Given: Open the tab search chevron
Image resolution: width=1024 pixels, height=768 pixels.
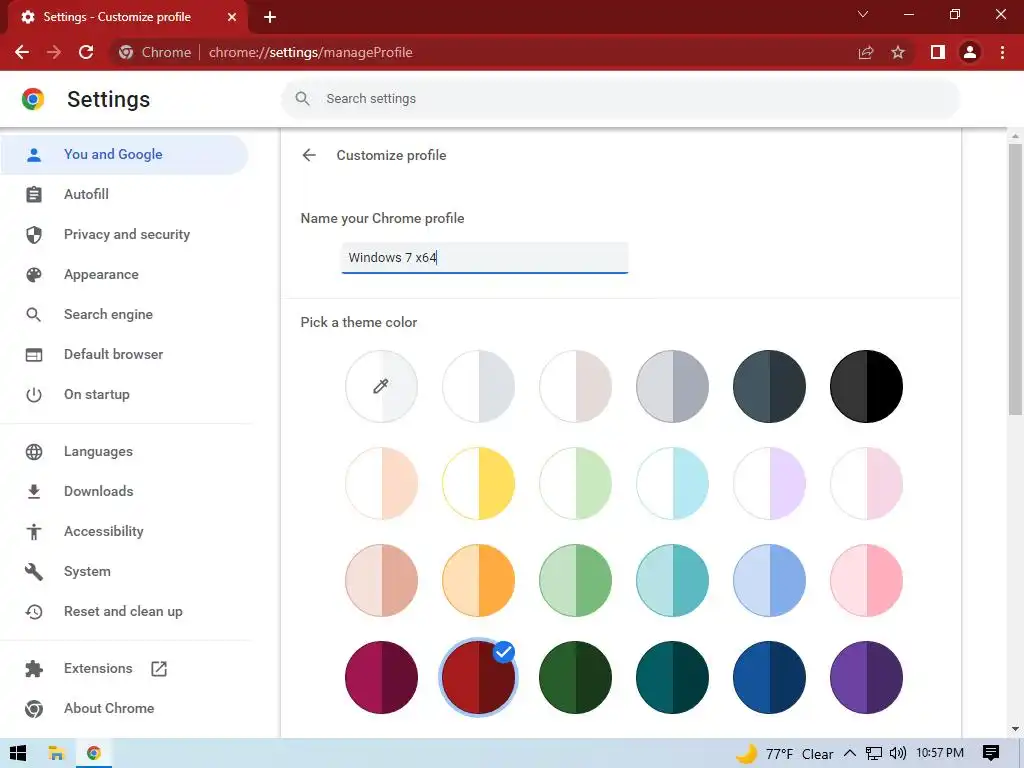Looking at the screenshot, I should (863, 14).
